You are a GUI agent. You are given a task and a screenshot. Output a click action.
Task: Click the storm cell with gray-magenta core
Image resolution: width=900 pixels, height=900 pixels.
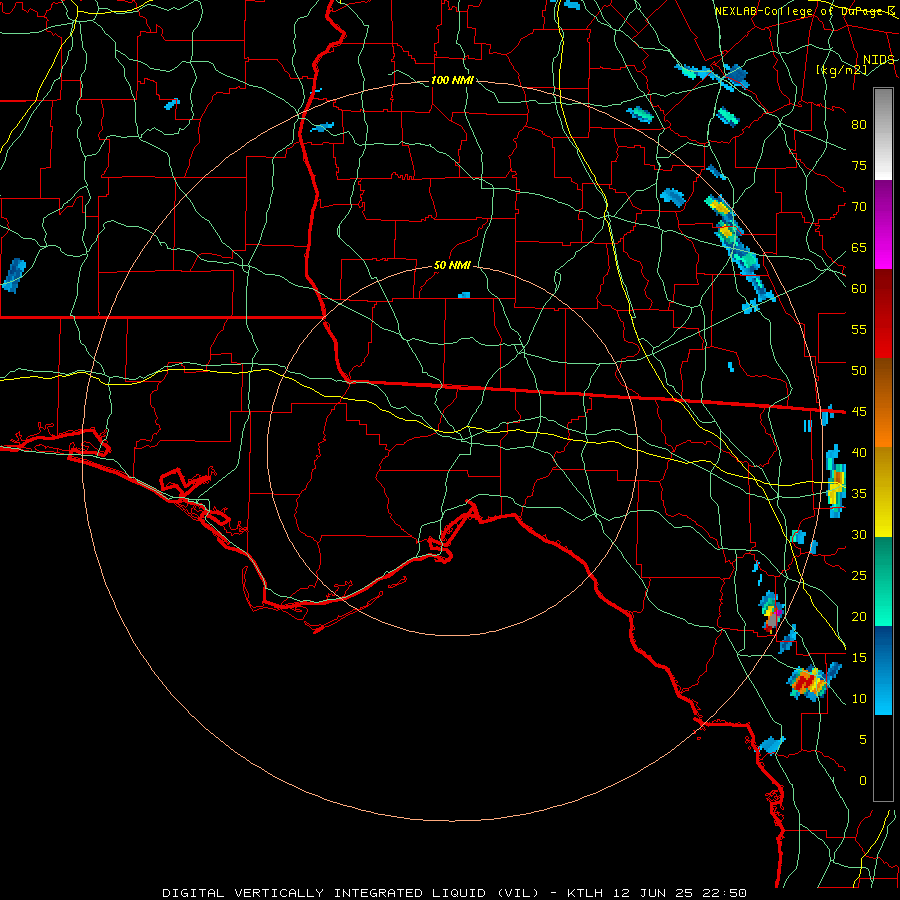coord(772,614)
